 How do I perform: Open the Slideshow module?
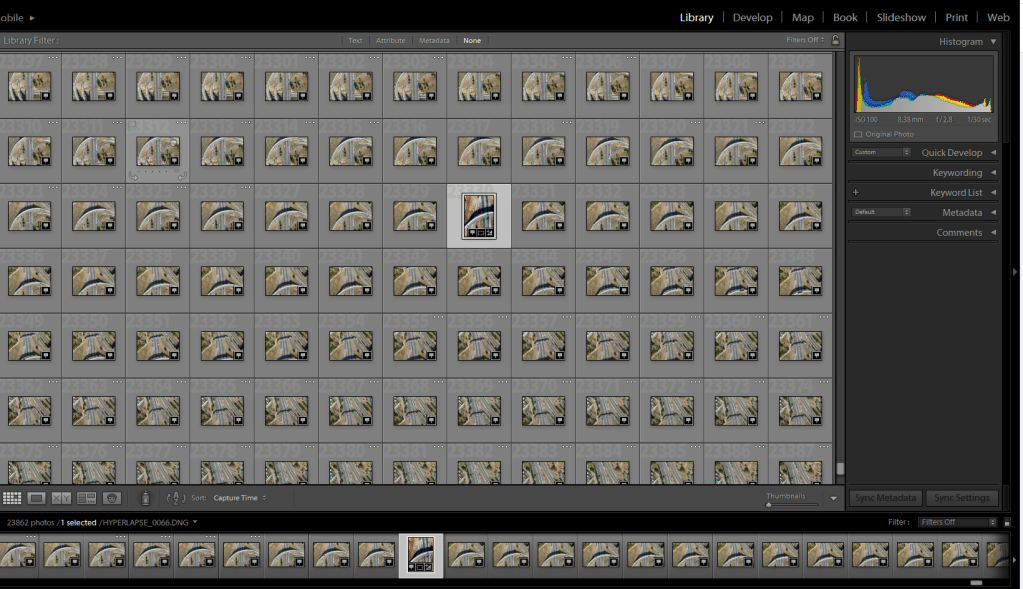(901, 17)
